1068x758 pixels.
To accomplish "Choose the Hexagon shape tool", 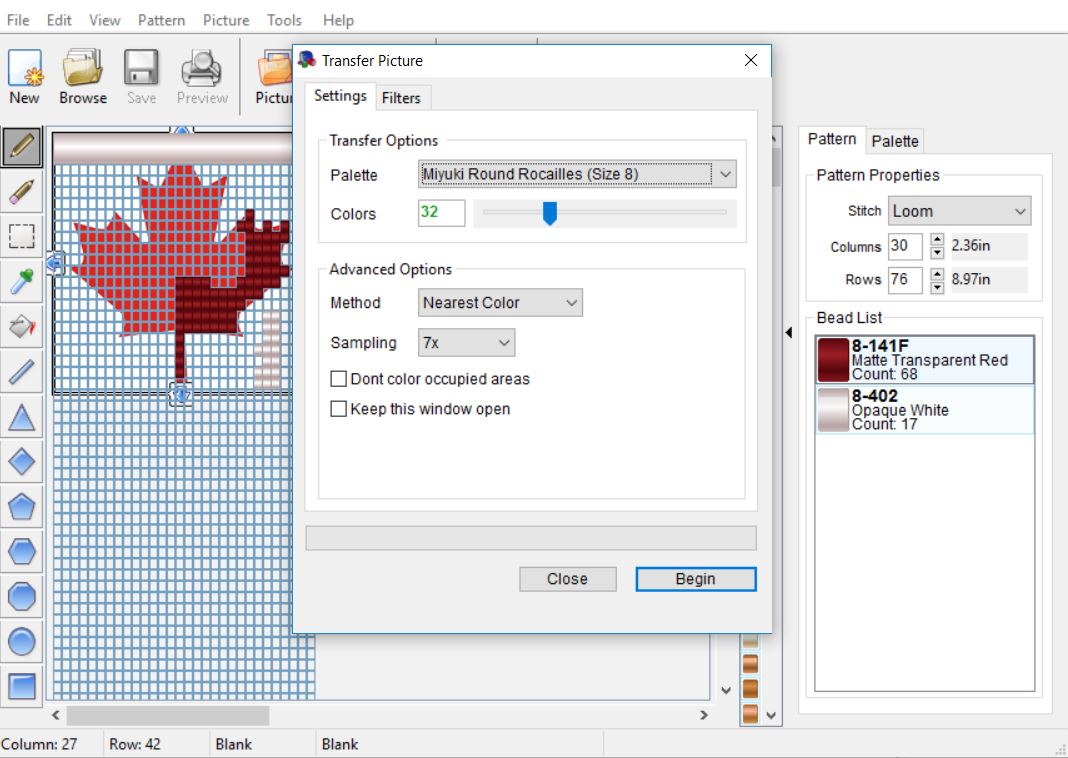I will [x=22, y=552].
